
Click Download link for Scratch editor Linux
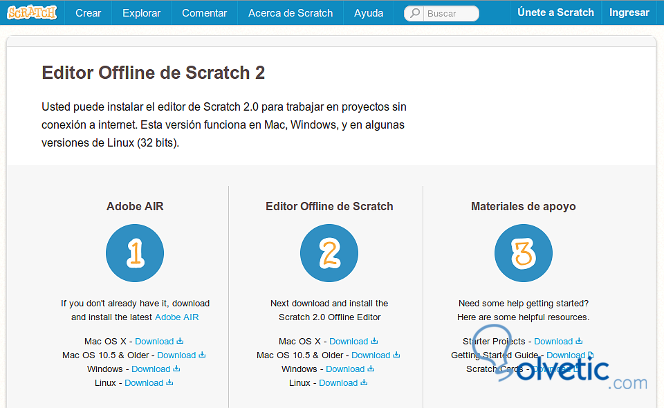[338, 383]
